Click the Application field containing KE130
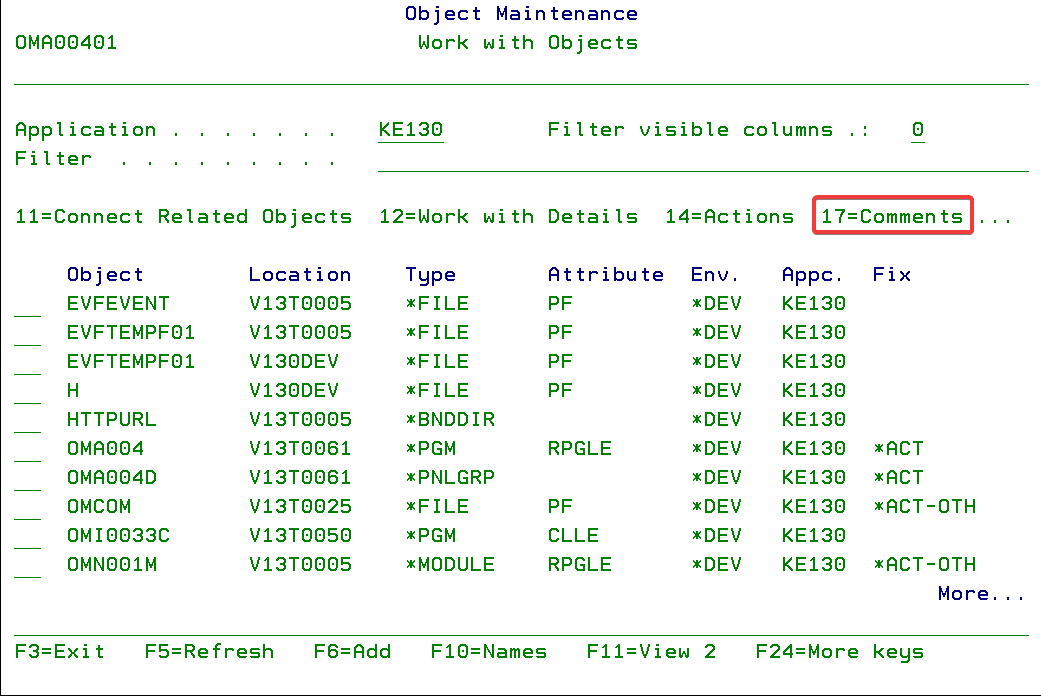The height and width of the screenshot is (696, 1041). 410,130
